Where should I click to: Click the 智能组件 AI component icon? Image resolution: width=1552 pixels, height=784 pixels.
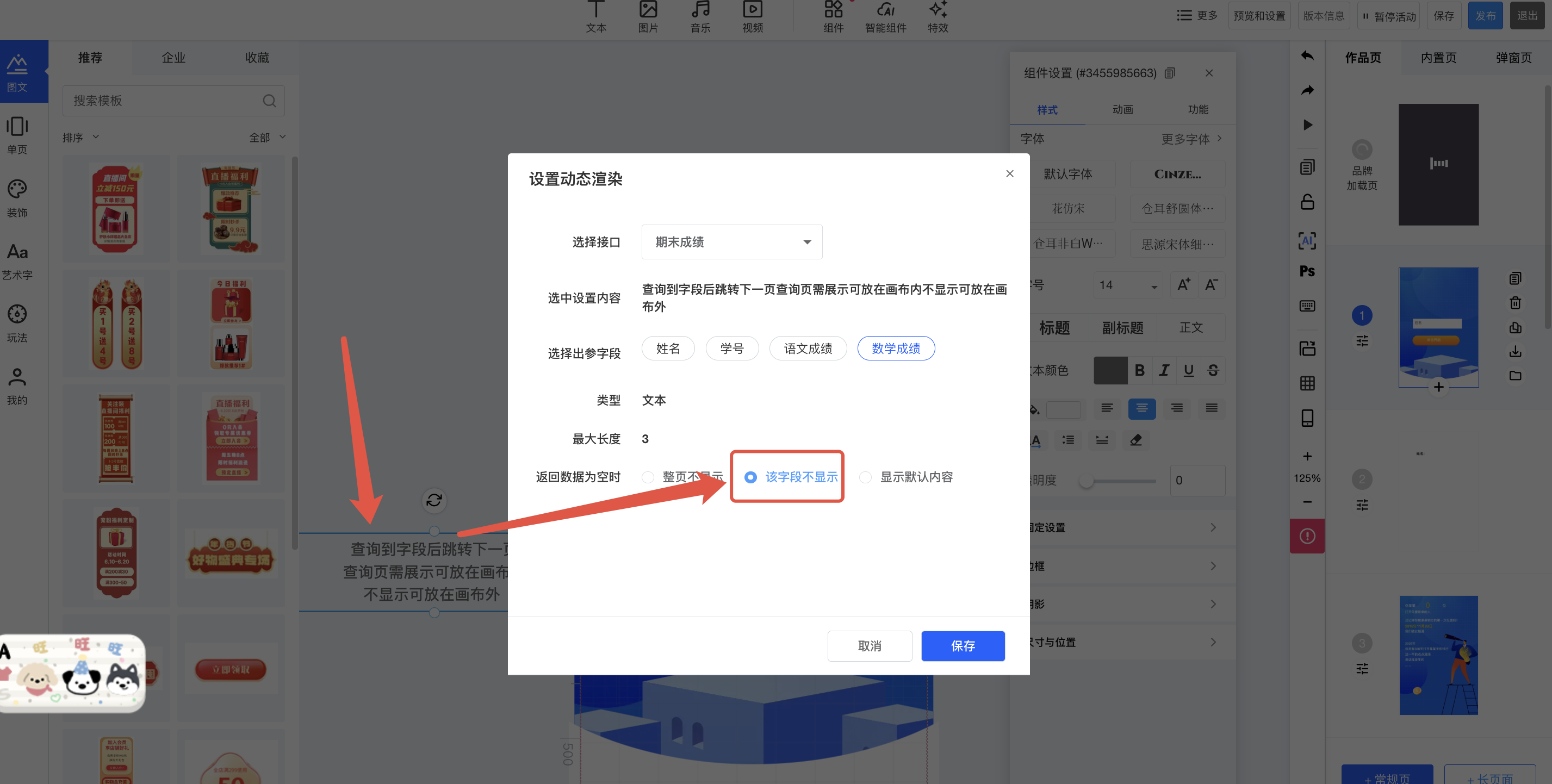[x=885, y=16]
